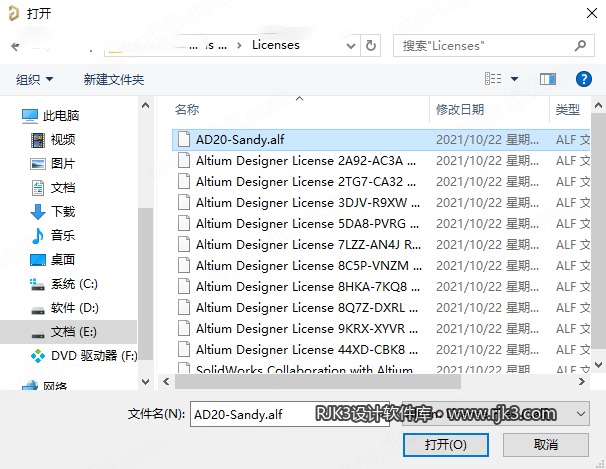Click the 视频 film icon
606x469 pixels.
click(x=38, y=140)
